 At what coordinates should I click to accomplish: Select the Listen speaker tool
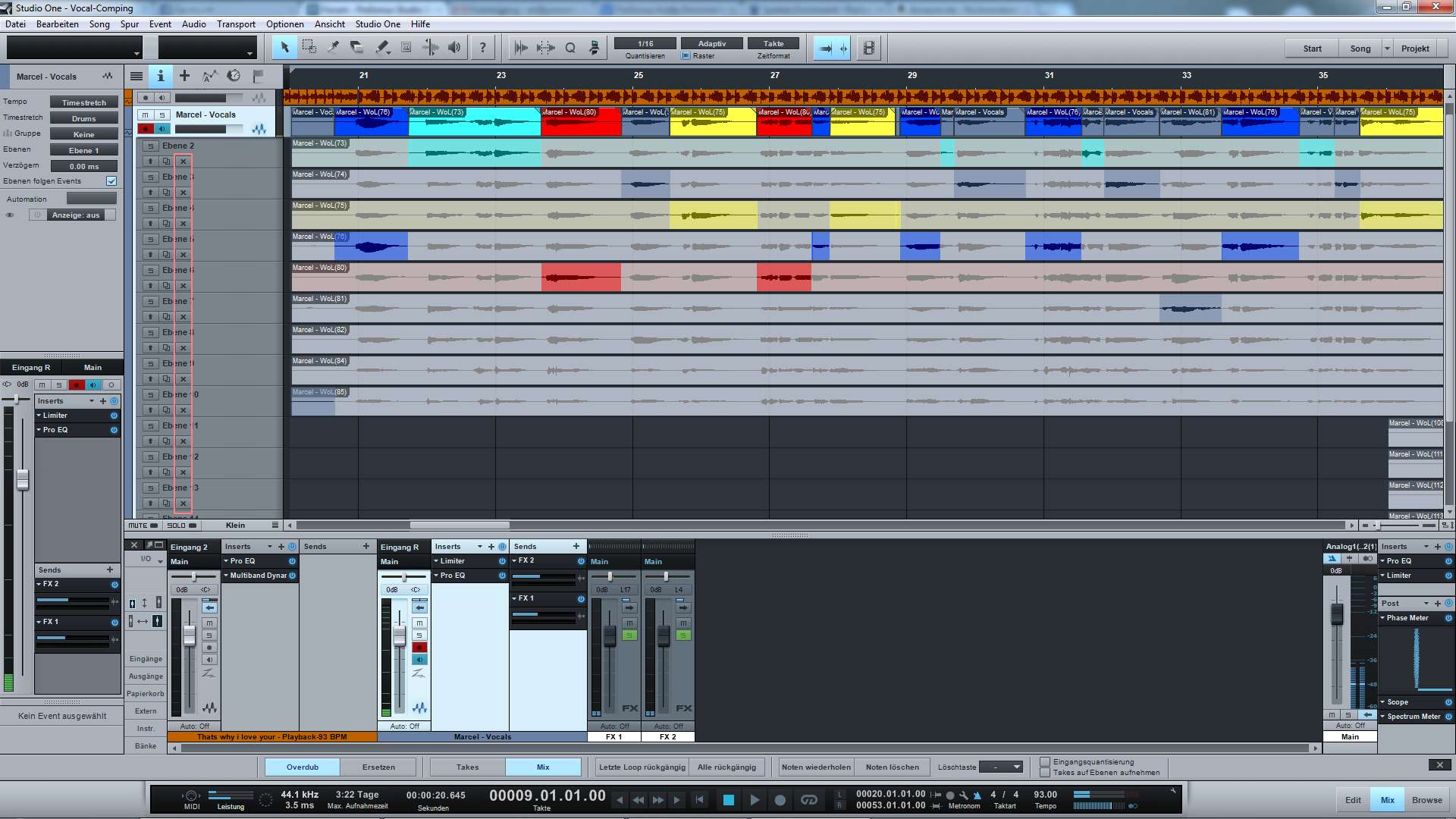pyautogui.click(x=454, y=48)
